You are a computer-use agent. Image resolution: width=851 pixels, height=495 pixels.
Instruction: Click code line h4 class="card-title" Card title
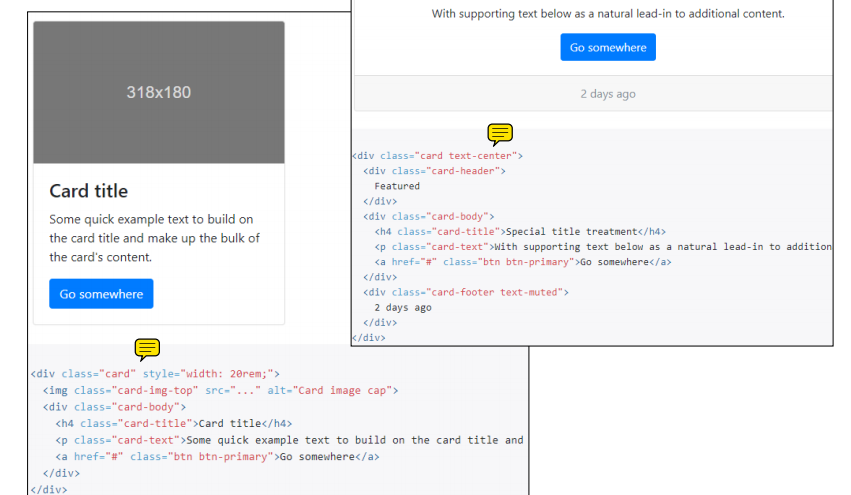coord(174,423)
